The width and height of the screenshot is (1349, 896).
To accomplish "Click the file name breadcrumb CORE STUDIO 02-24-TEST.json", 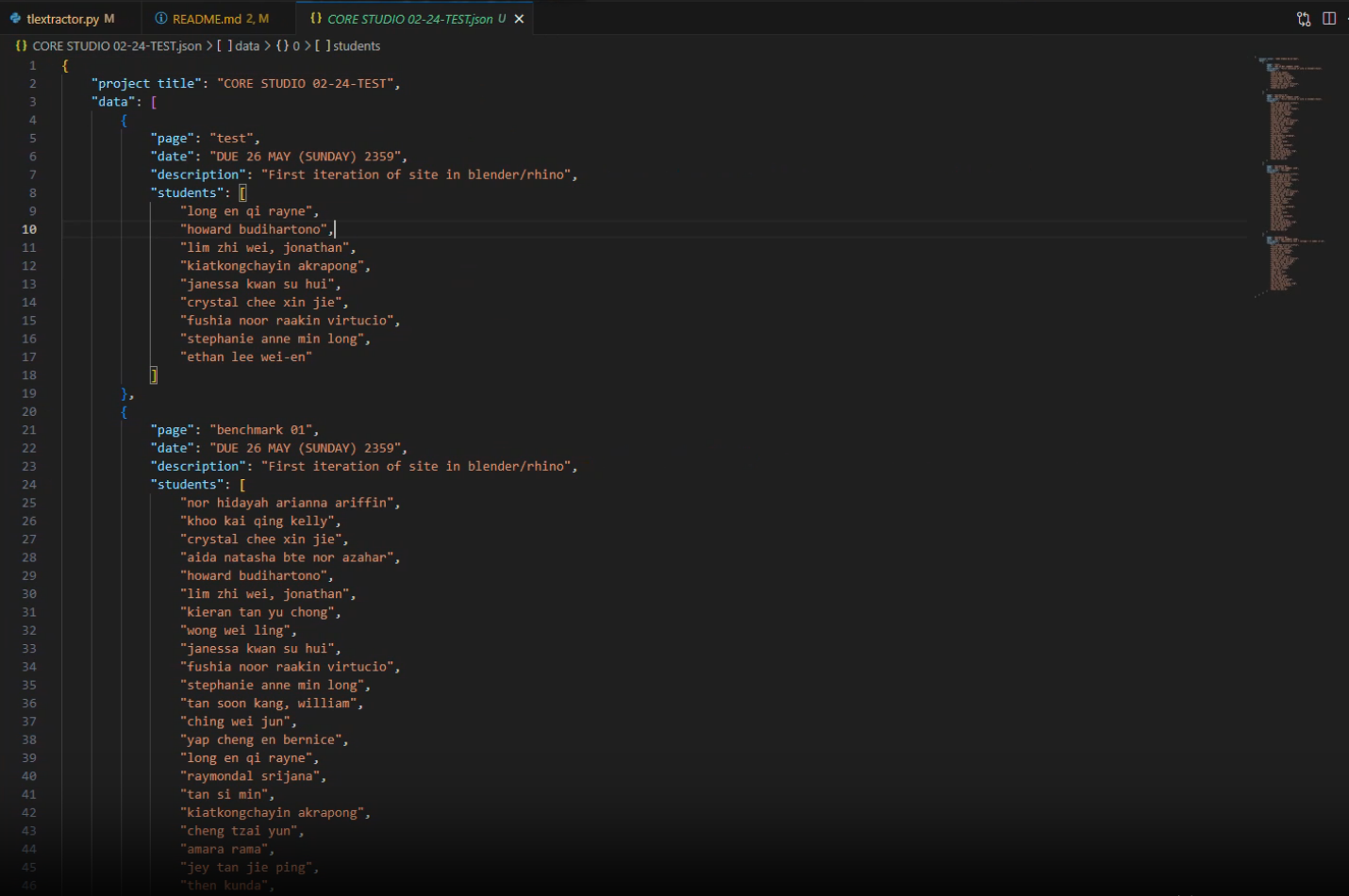I will click(x=116, y=46).
